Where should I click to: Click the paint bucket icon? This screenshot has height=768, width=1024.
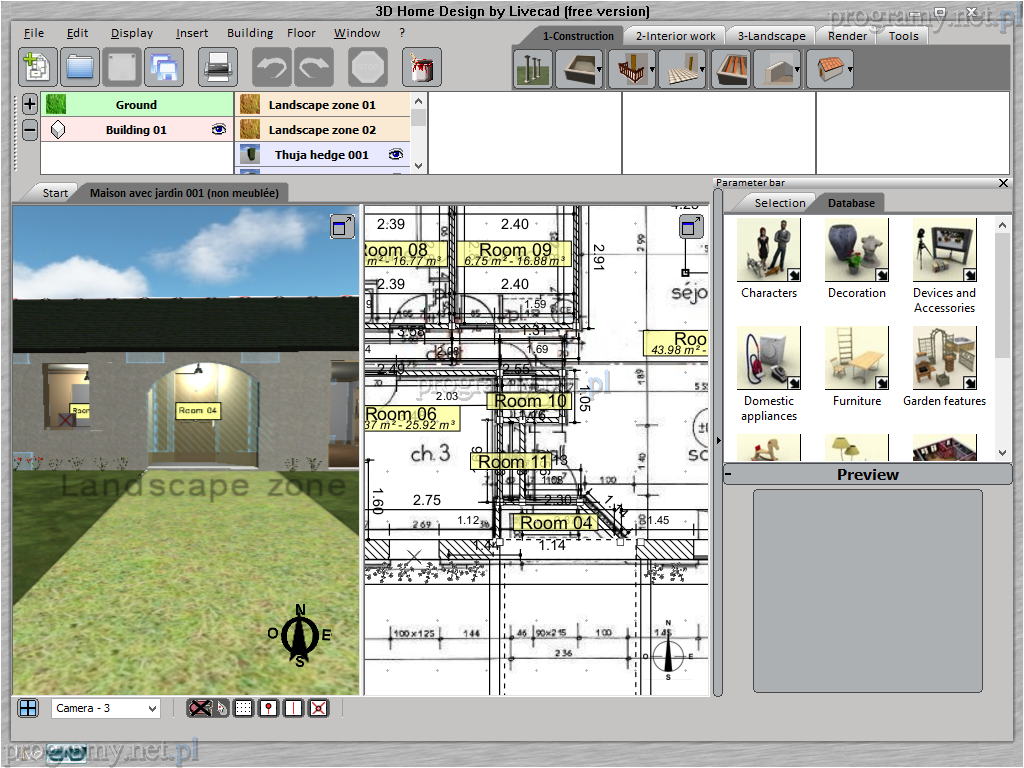[421, 67]
